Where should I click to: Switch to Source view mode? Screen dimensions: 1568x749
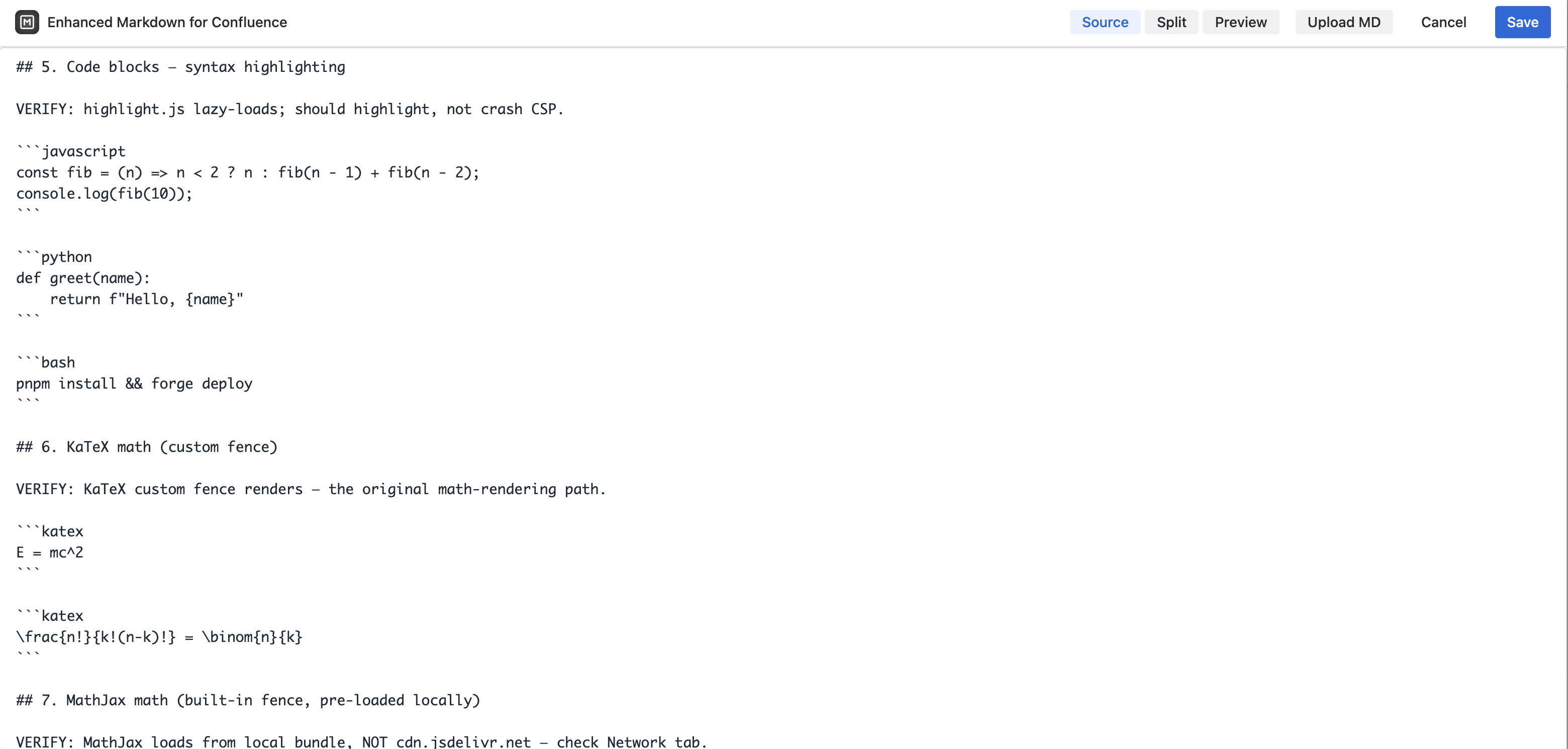click(x=1105, y=22)
